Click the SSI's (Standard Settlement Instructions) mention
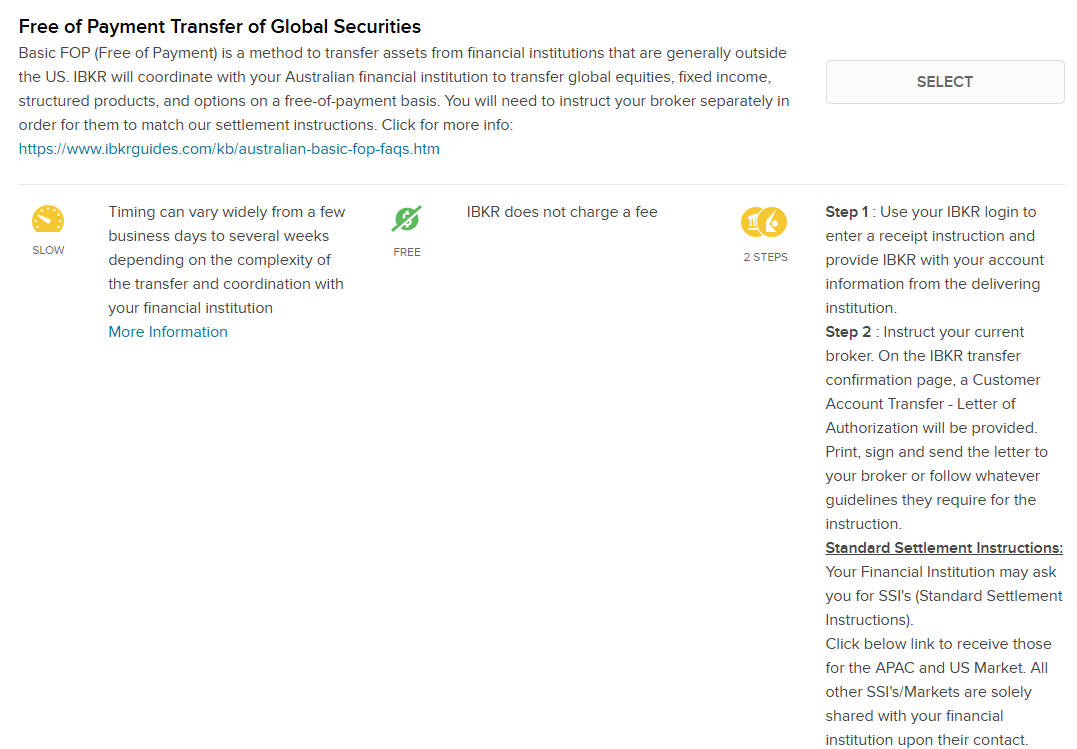The height and width of the screenshot is (749, 1077). pyautogui.click(x=943, y=595)
